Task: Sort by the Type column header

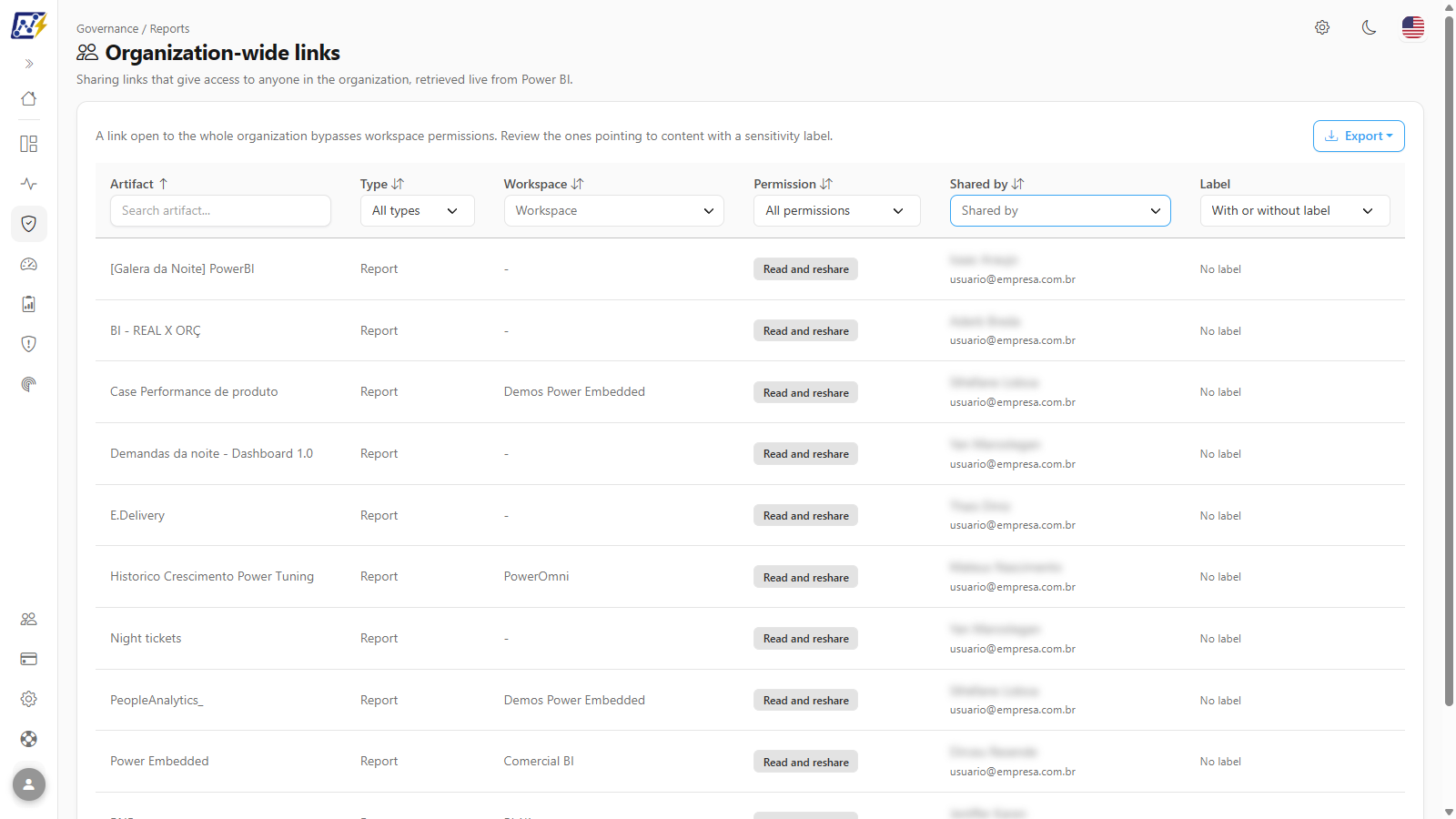Action: 382,184
